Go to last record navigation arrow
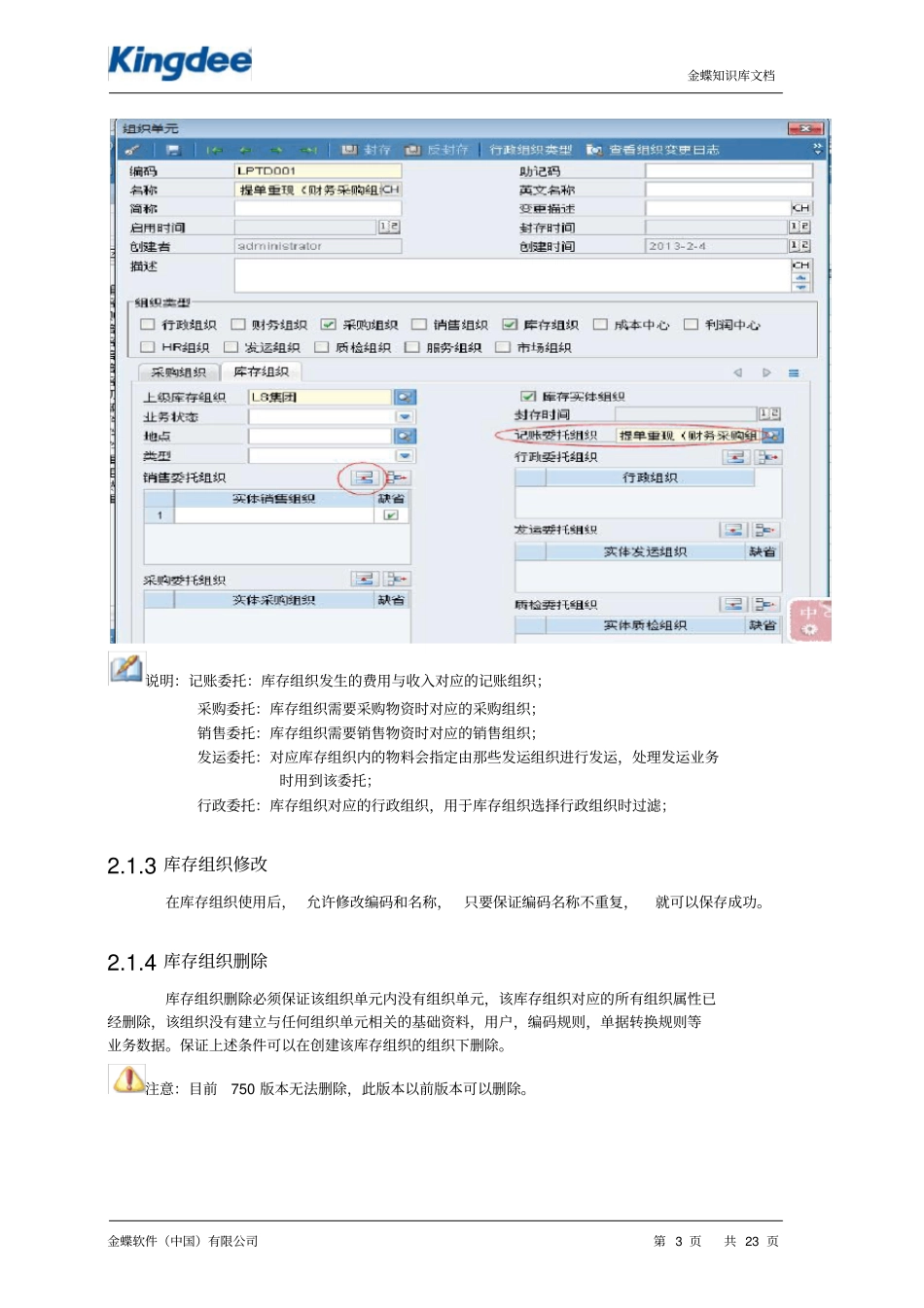The width and height of the screenshot is (924, 1308). [x=308, y=150]
